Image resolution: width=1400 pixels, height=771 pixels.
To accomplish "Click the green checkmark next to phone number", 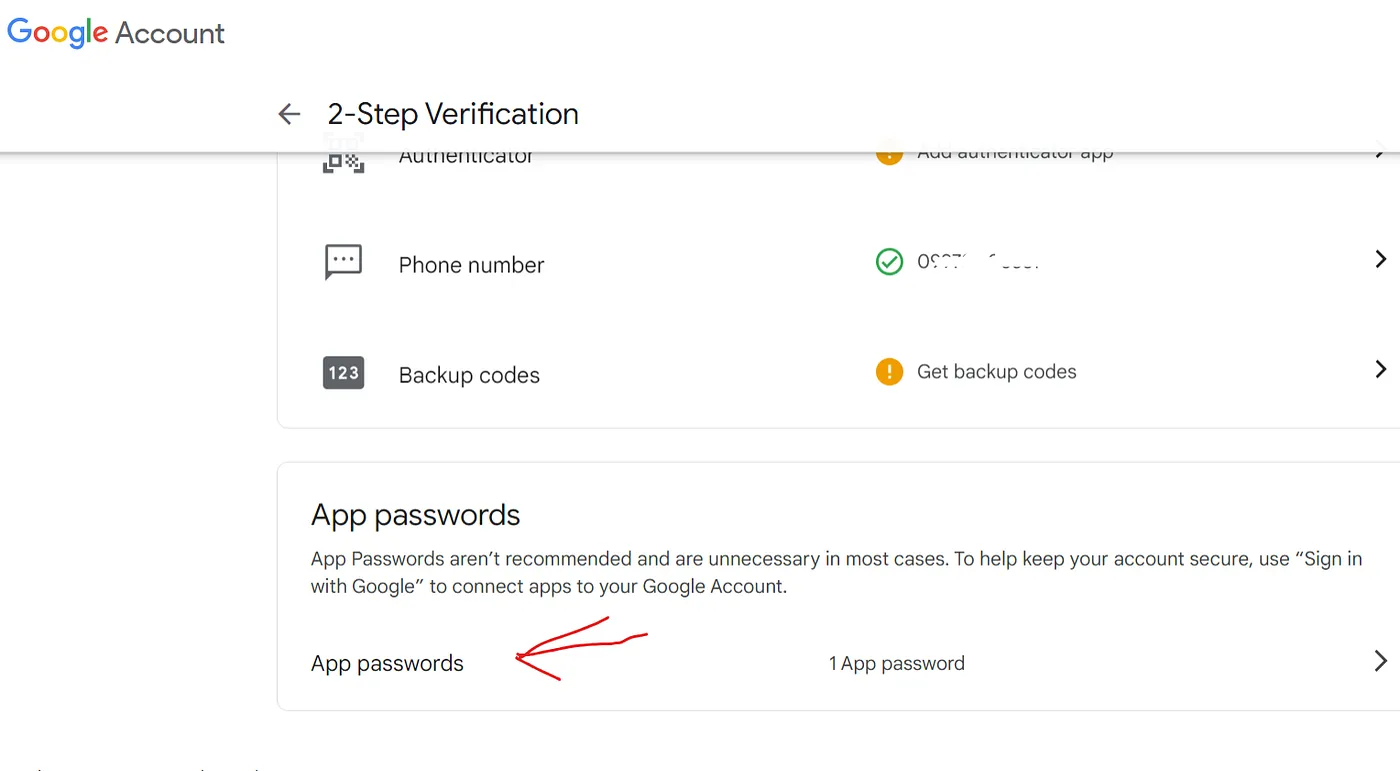I will [x=889, y=262].
